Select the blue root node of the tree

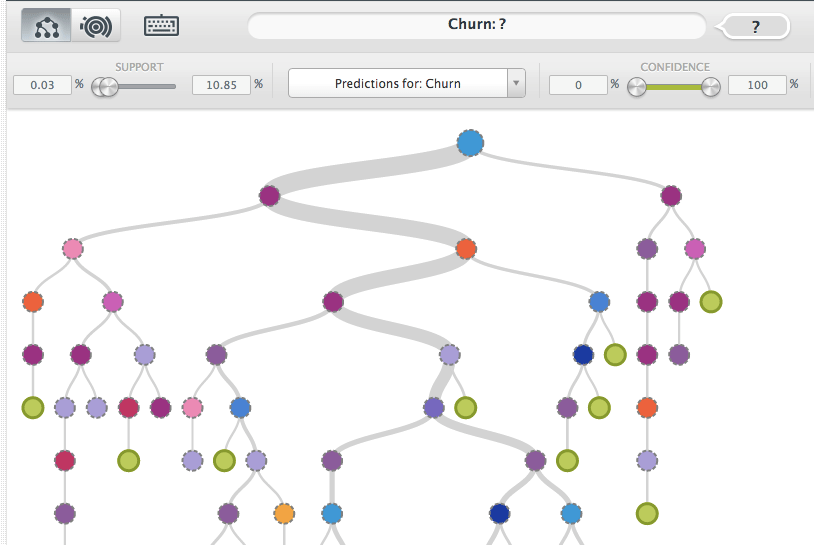pos(470,143)
